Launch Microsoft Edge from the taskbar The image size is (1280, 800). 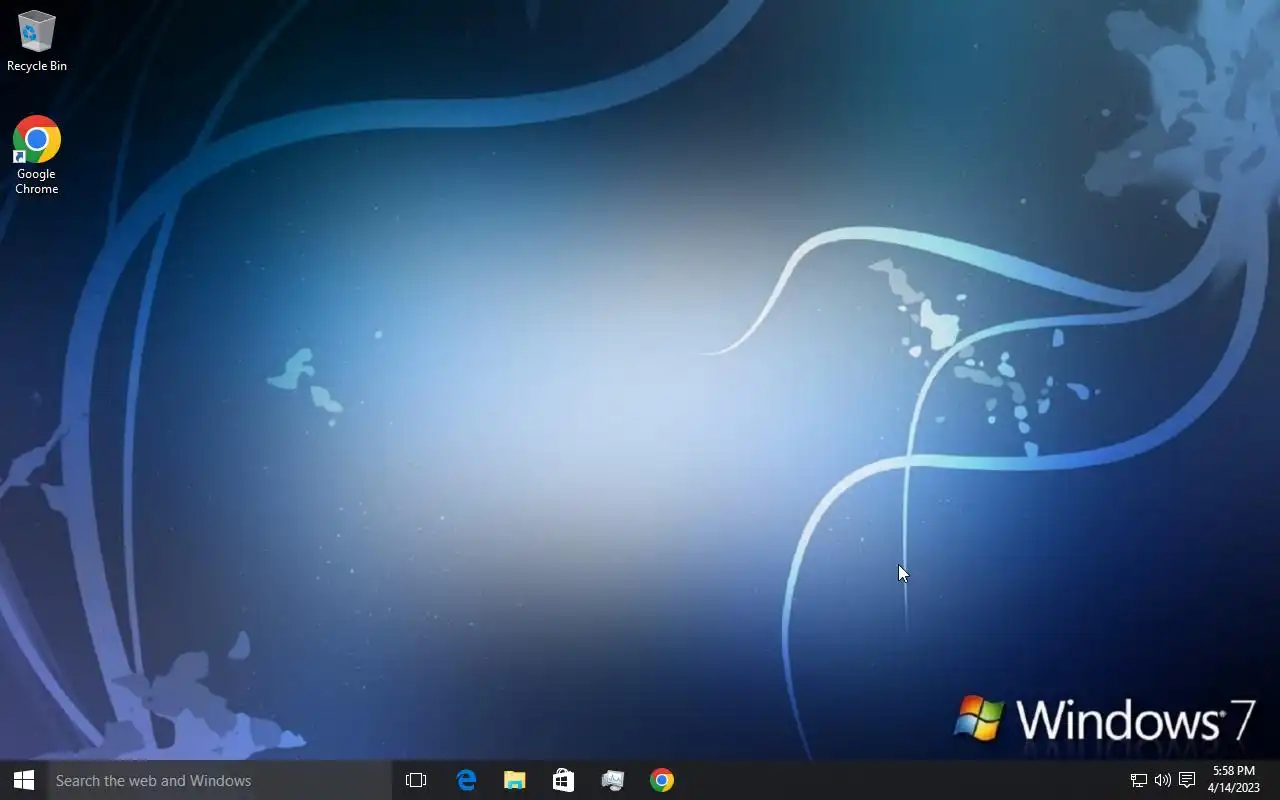pyautogui.click(x=466, y=780)
